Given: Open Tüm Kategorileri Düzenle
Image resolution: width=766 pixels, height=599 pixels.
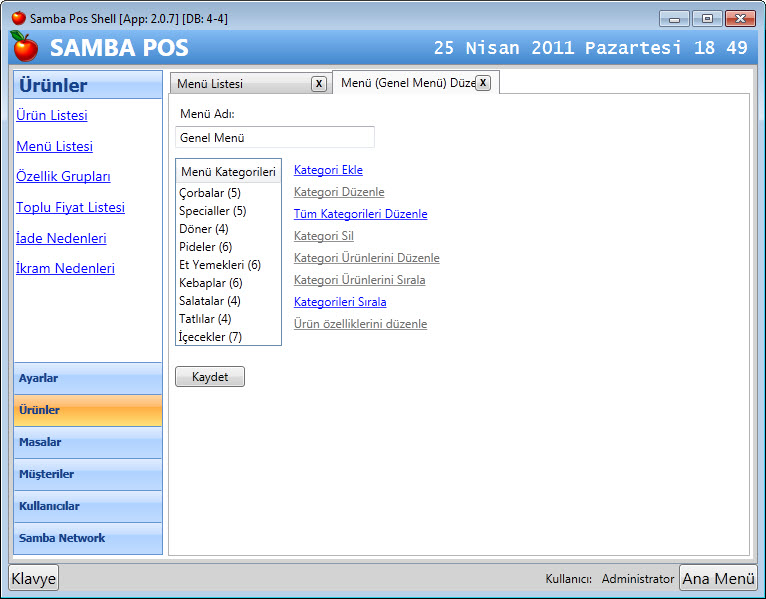Looking at the screenshot, I should click(x=360, y=214).
